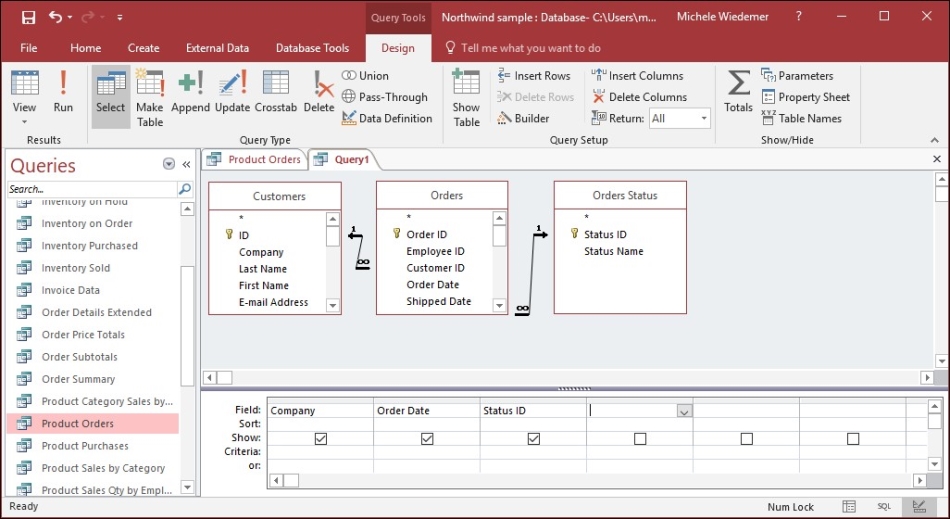Click Insert Rows in Query Setup
Image resolution: width=950 pixels, height=519 pixels.
click(x=534, y=76)
